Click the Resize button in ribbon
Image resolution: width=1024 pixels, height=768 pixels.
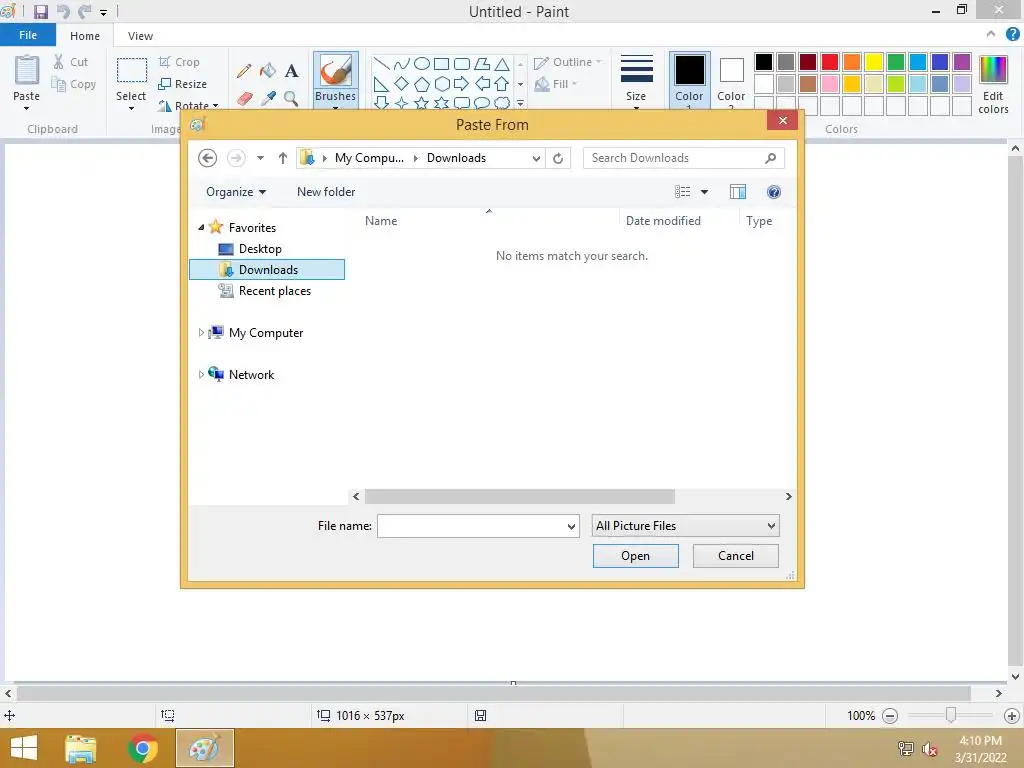click(x=183, y=84)
